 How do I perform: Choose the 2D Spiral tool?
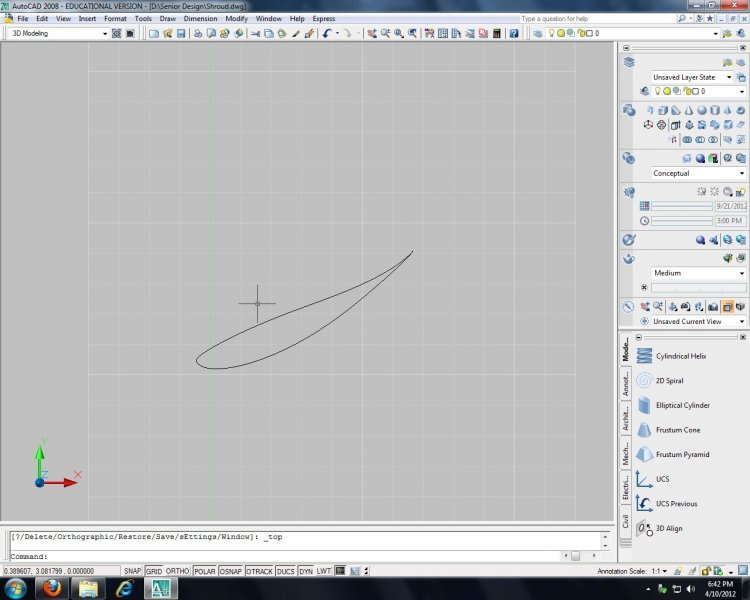pos(670,381)
